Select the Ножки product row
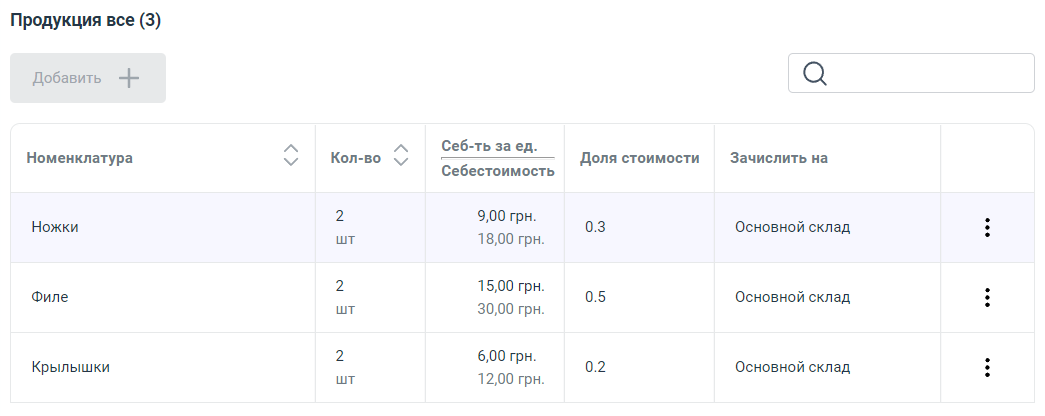This screenshot has width=1045, height=416. coord(55,227)
